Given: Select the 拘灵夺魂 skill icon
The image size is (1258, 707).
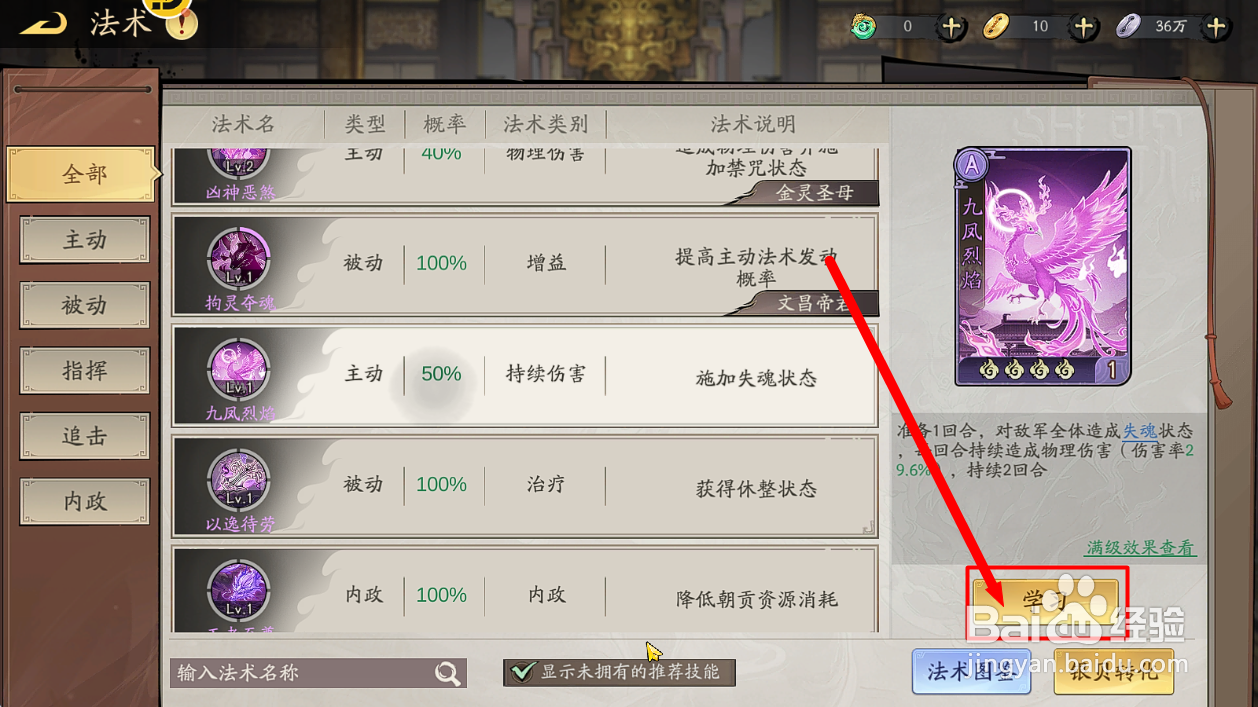Looking at the screenshot, I should tap(239, 262).
